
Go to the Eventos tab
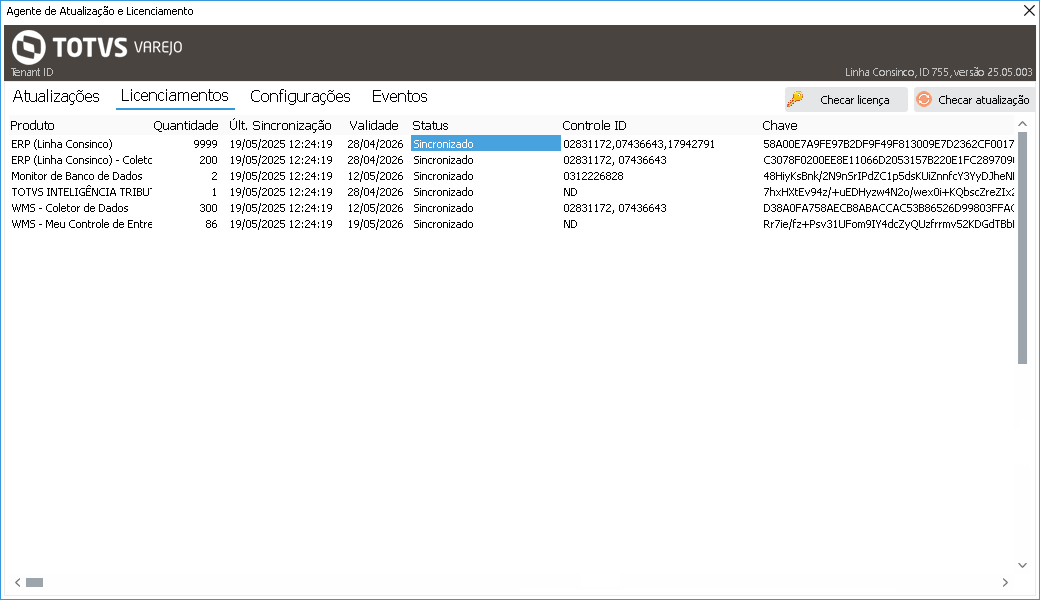[399, 96]
